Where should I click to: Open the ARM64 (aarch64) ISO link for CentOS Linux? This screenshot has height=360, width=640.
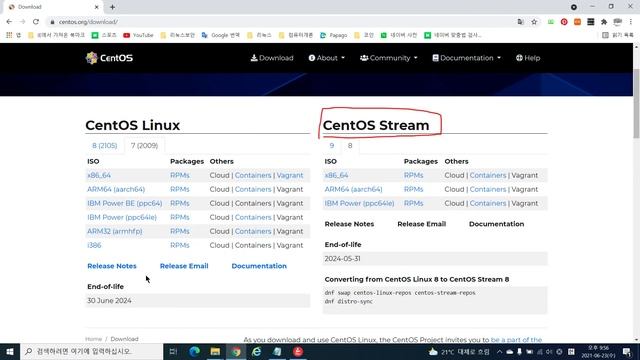tap(116, 189)
